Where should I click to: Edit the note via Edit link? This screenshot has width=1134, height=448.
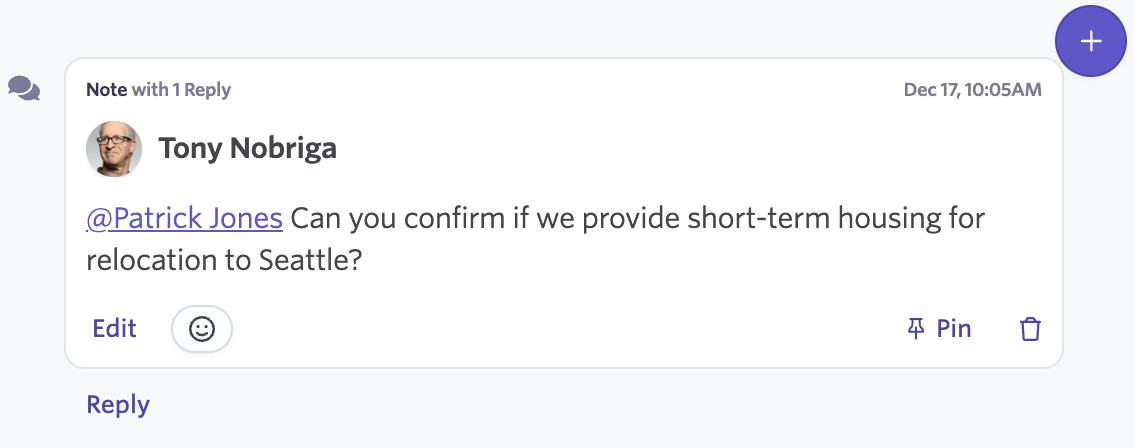point(114,329)
